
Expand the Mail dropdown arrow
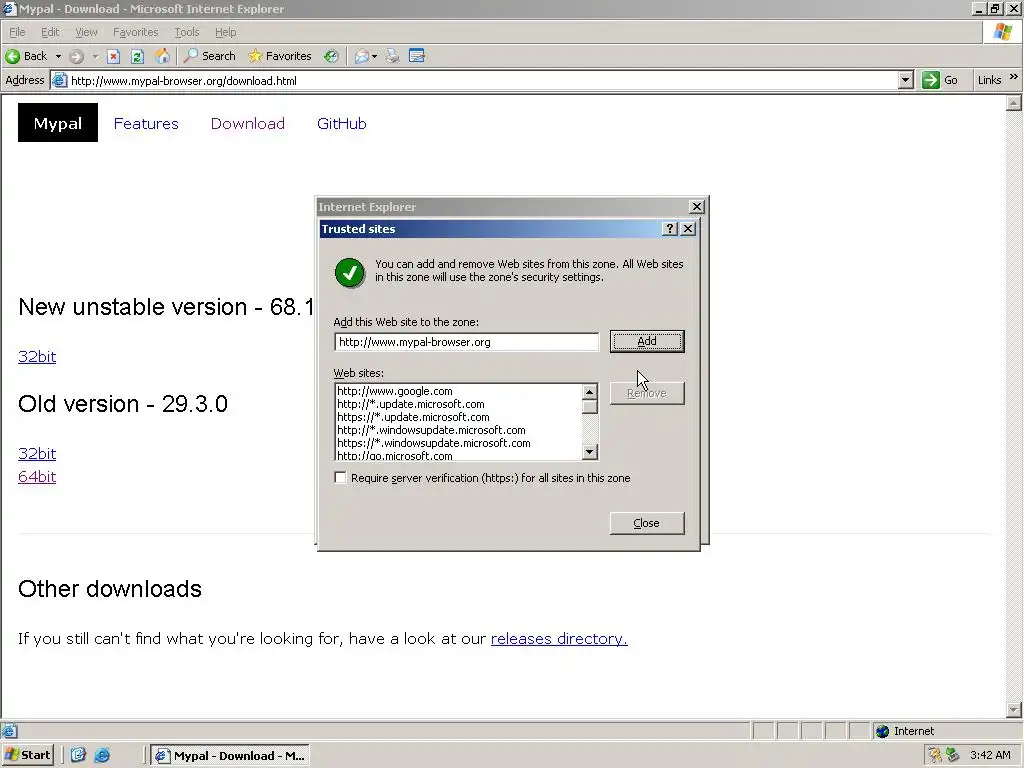374,56
